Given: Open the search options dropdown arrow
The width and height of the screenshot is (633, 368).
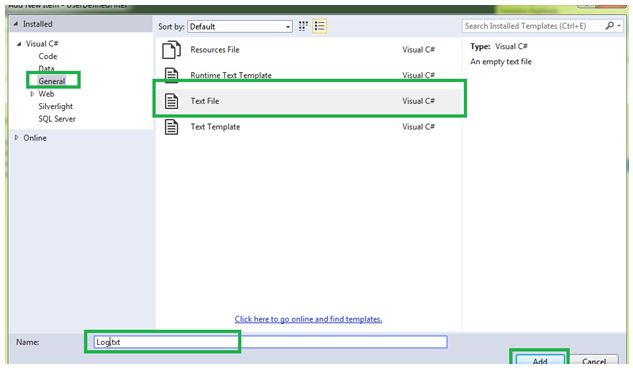Looking at the screenshot, I should pyautogui.click(x=619, y=26).
